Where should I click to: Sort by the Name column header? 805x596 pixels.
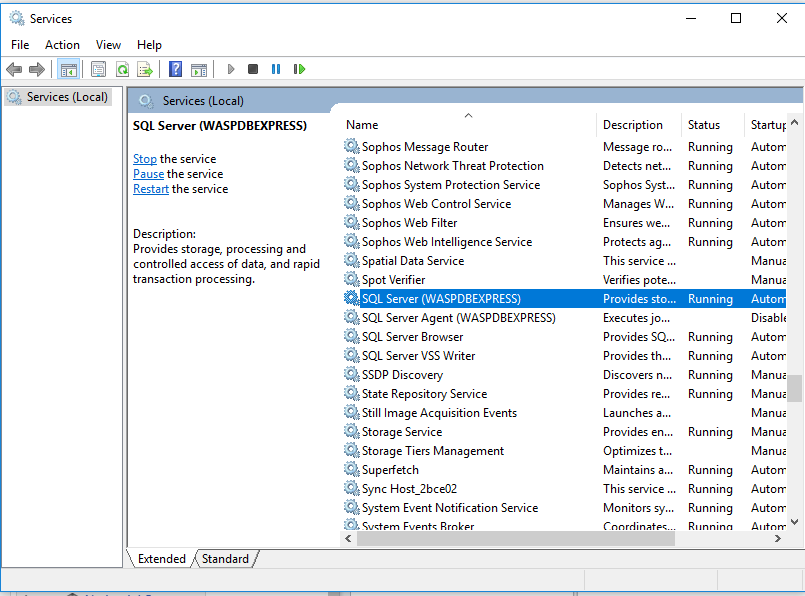coord(468,124)
